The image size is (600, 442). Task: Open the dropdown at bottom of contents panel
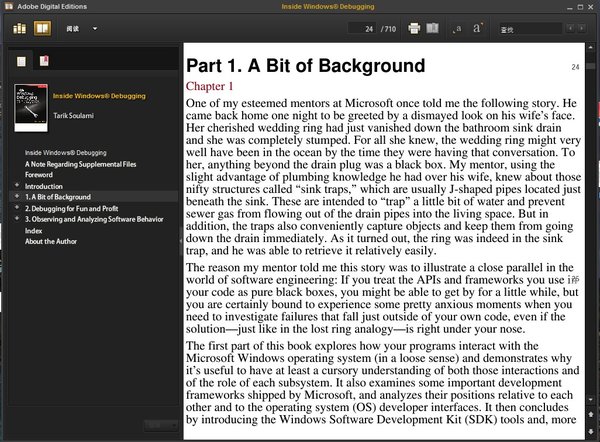[x=161, y=425]
